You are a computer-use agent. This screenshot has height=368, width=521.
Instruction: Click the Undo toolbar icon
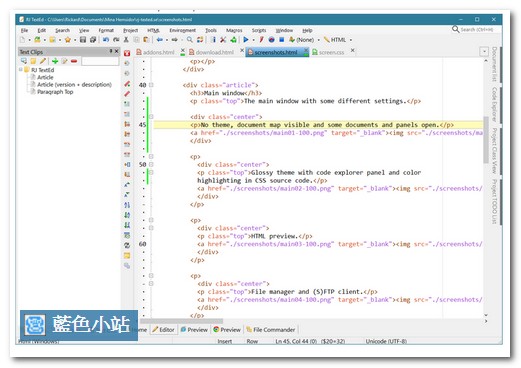tap(106, 40)
